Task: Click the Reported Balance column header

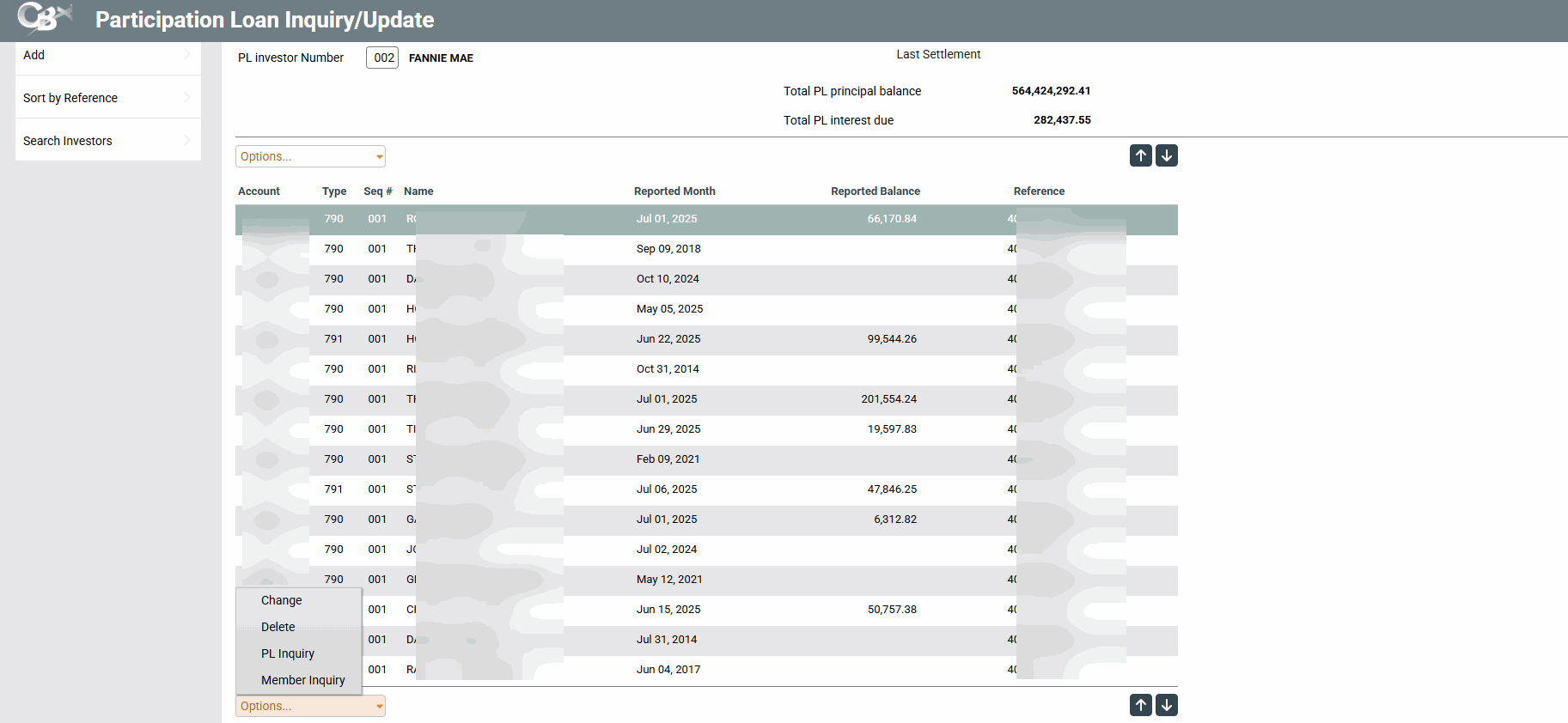Action: [x=875, y=191]
